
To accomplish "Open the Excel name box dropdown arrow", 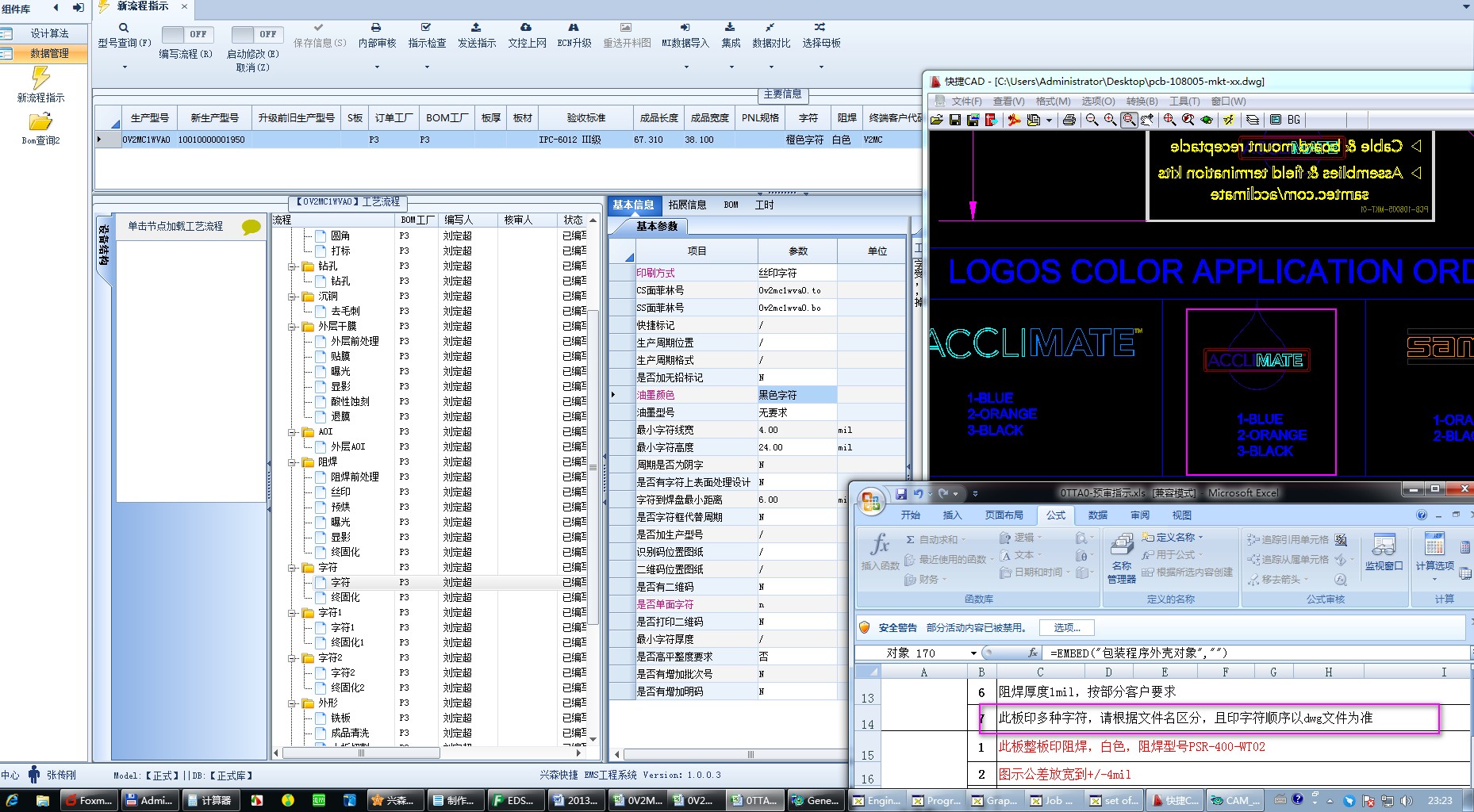I will click(973, 653).
